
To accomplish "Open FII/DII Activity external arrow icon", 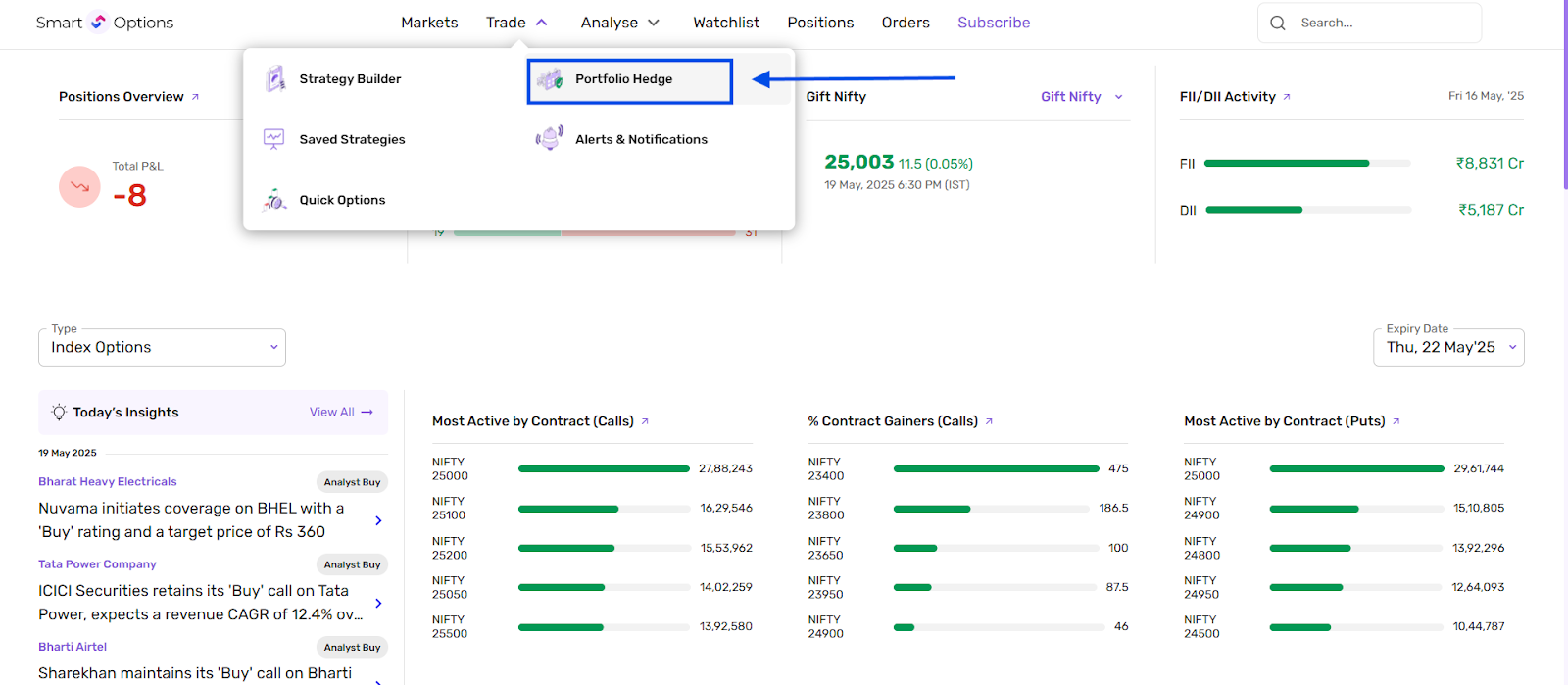I will coord(1287,97).
